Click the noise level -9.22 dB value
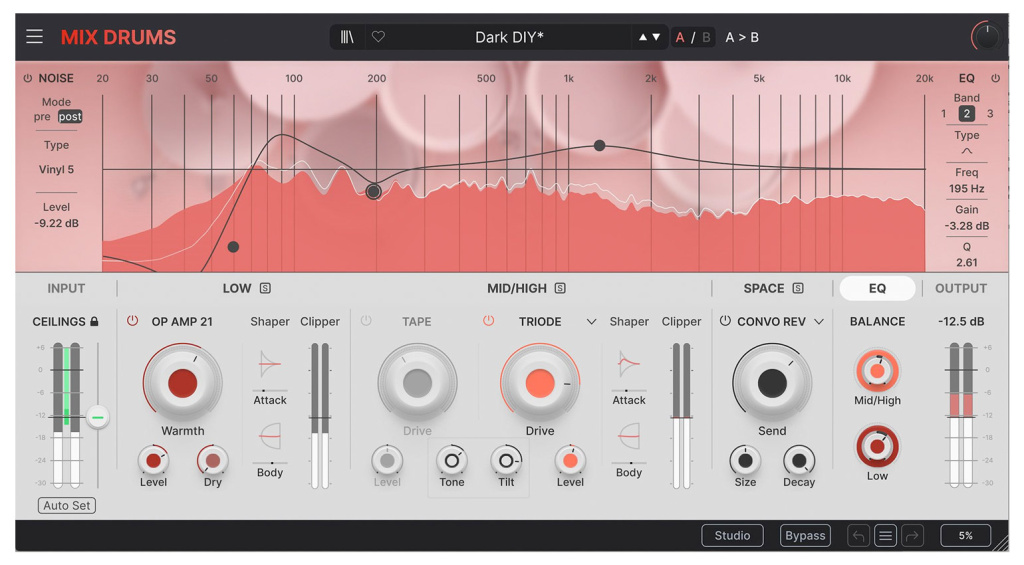1024x565 pixels. point(56,223)
